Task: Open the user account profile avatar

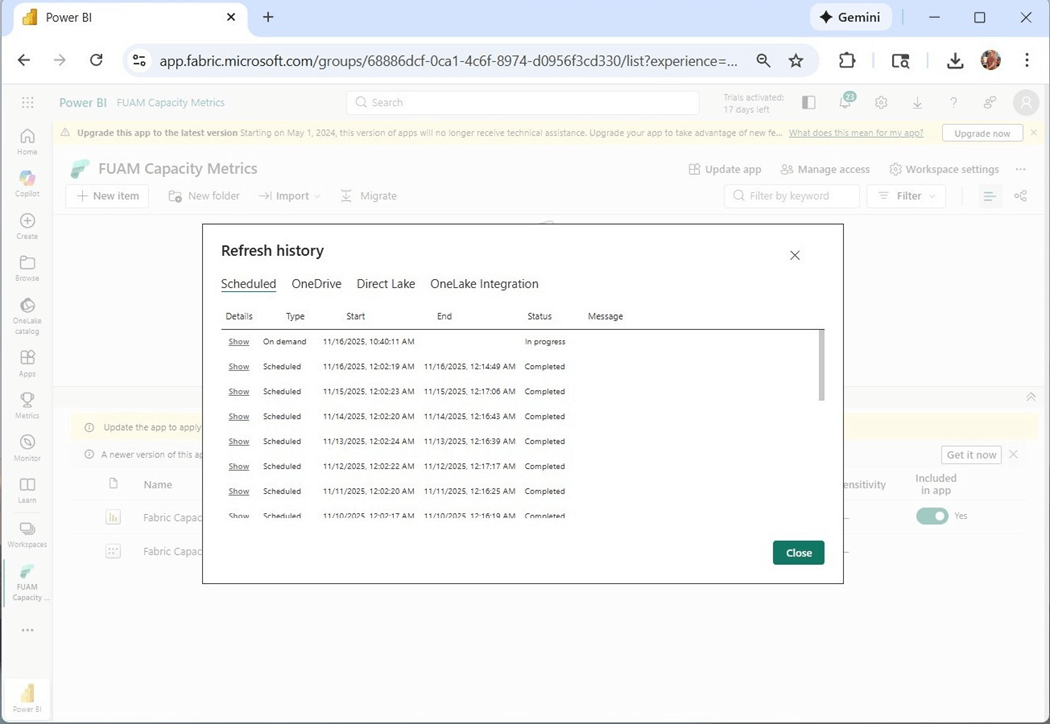Action: (x=1026, y=102)
